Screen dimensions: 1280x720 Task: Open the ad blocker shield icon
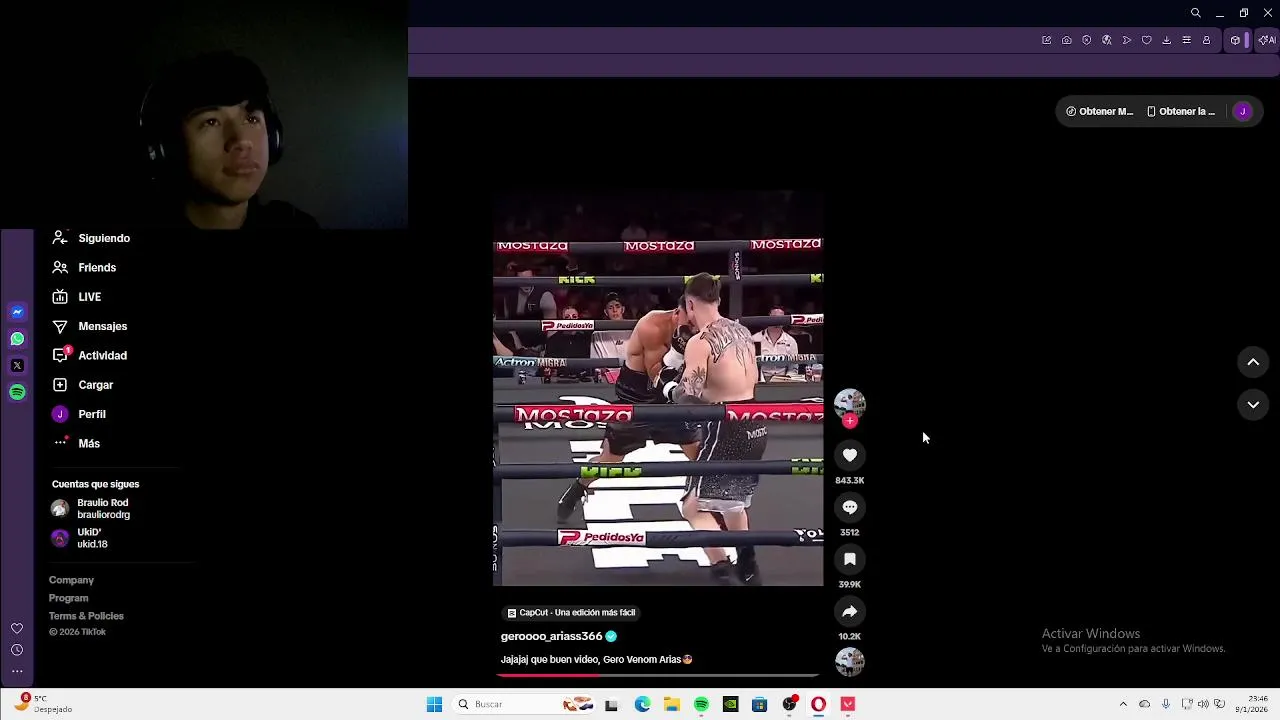pos(1087,40)
